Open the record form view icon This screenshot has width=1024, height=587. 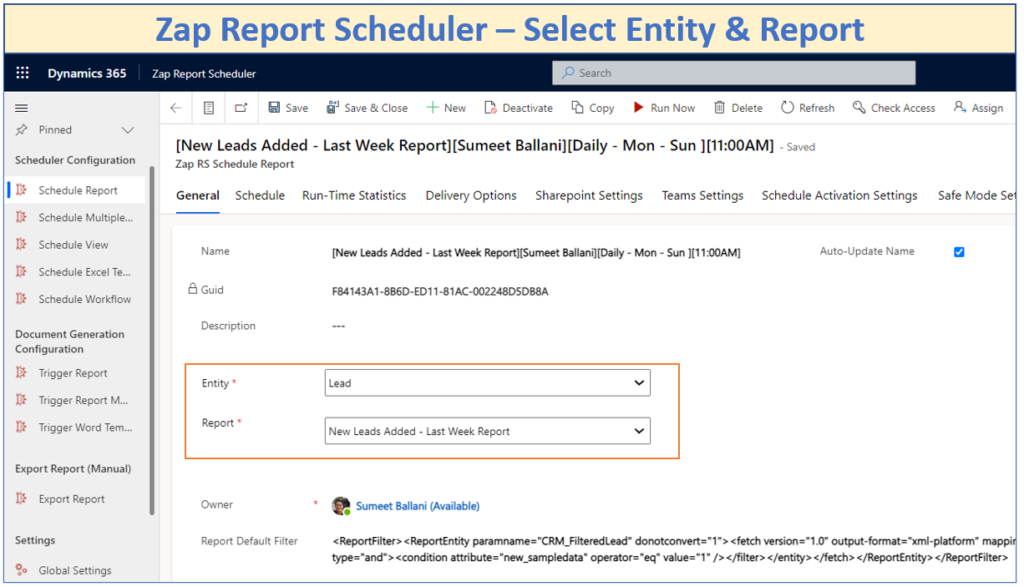tap(208, 108)
